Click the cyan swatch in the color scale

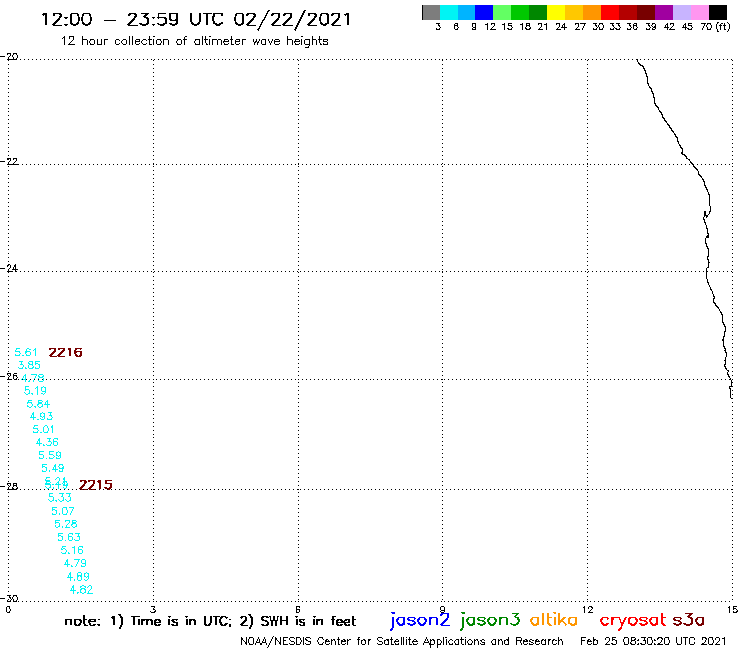[x=449, y=12]
